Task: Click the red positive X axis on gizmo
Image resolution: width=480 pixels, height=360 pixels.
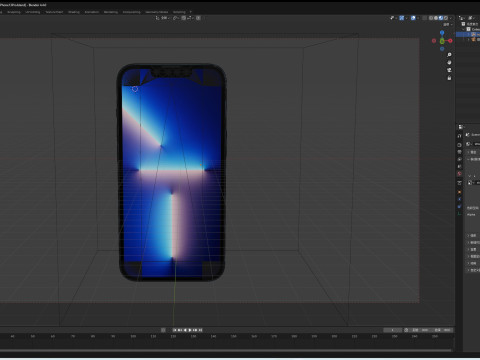Action: pos(450,41)
